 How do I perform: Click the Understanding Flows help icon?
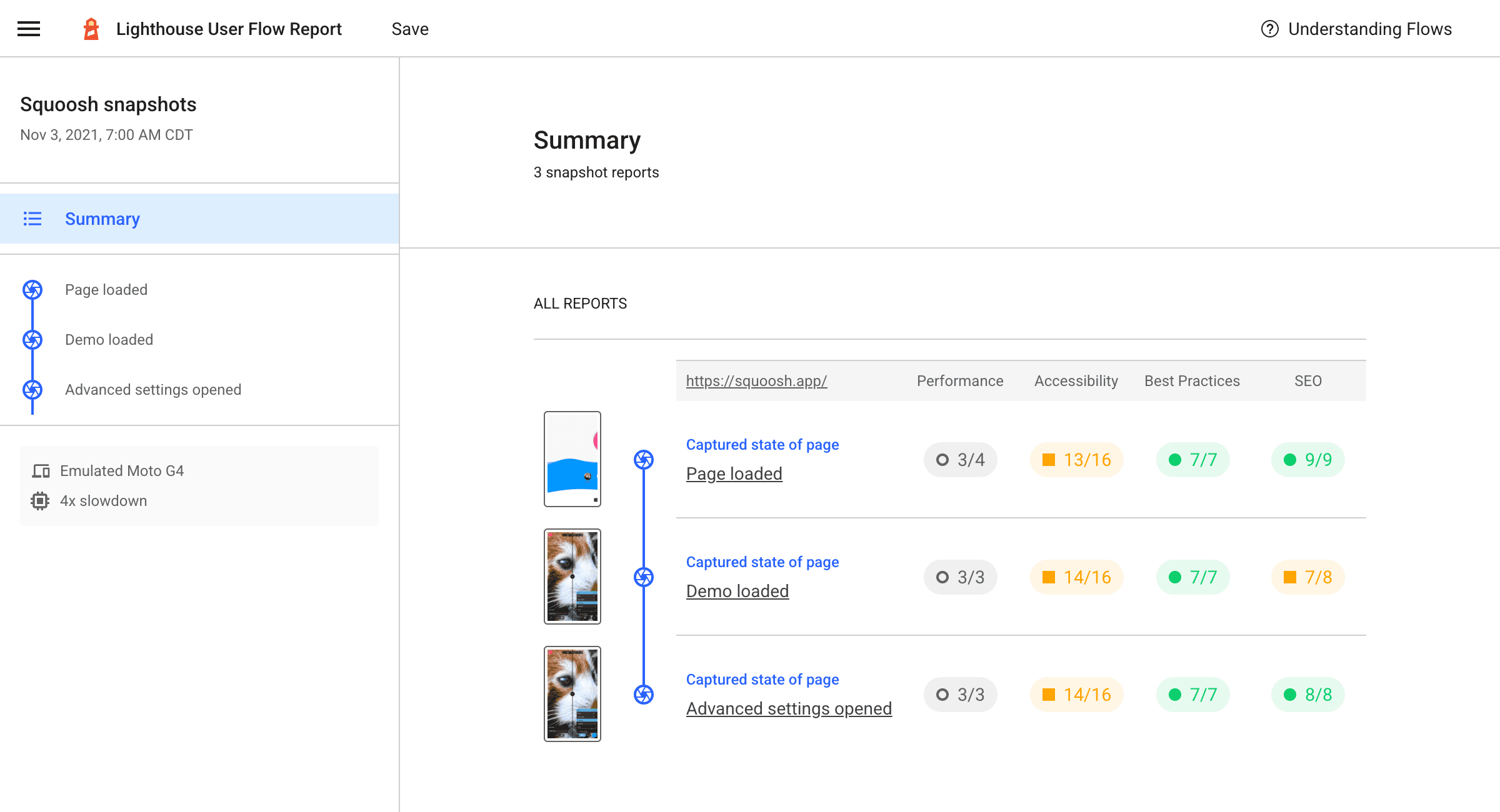(x=1270, y=29)
